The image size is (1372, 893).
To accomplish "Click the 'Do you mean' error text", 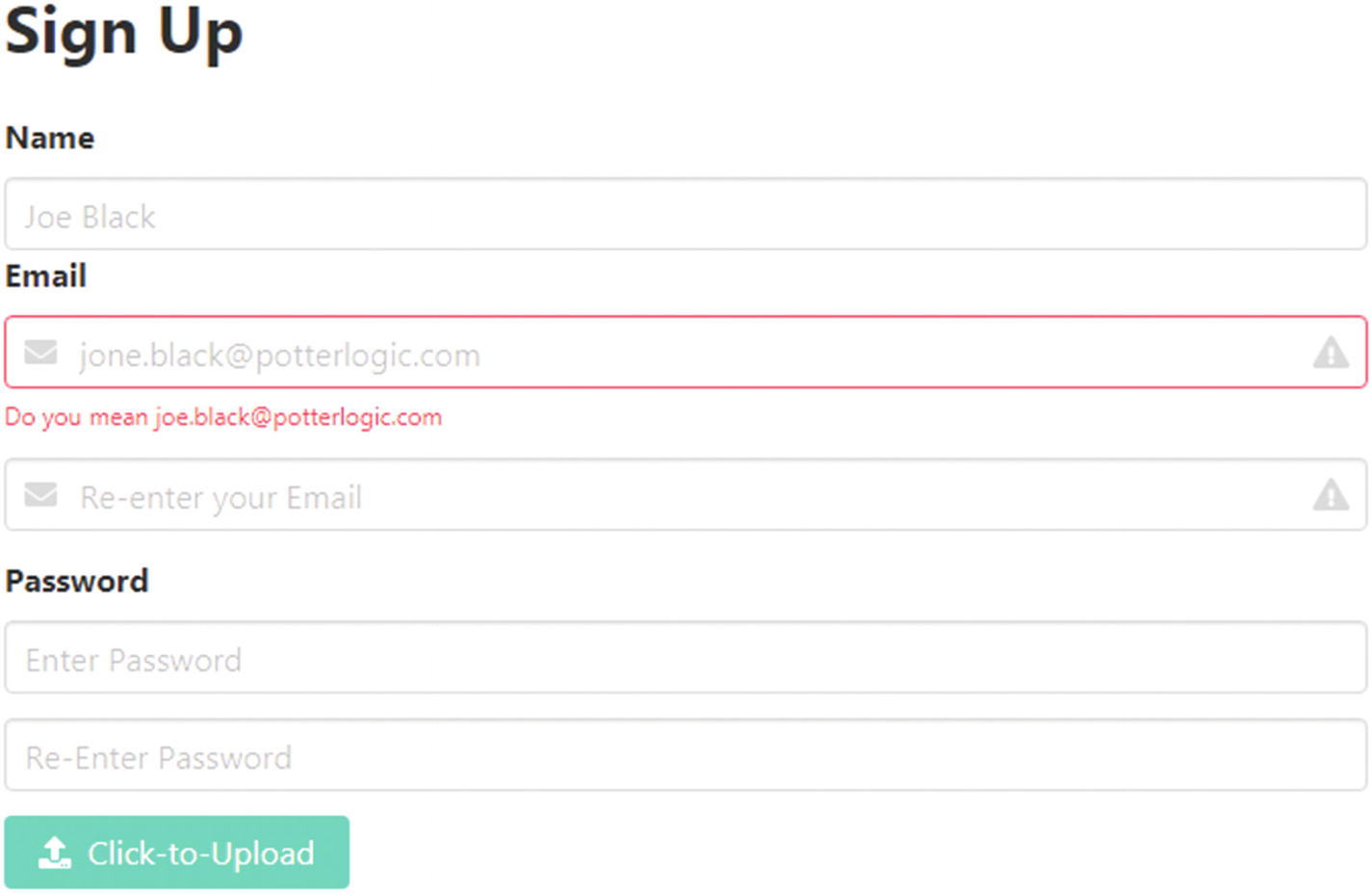I will click(78, 417).
